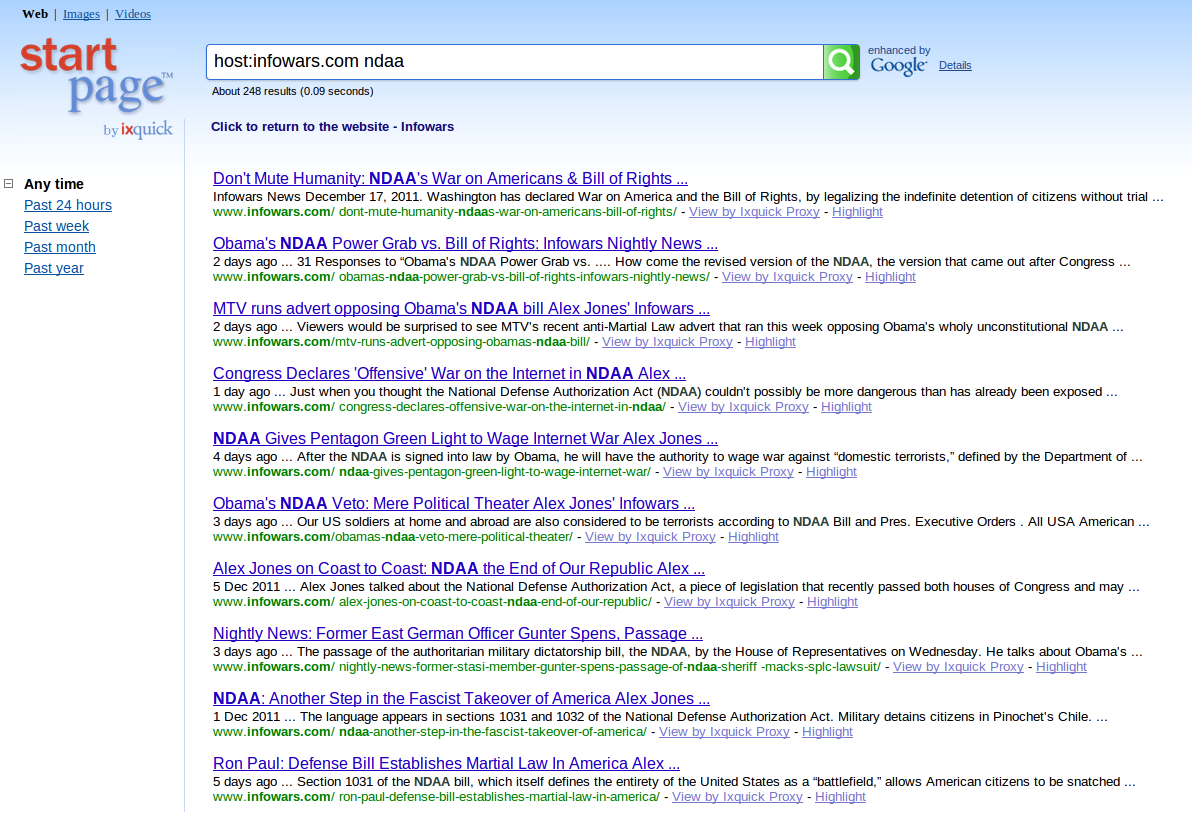View Ron Paul result by Ixquick Proxy
The image size is (1192, 827).
pyautogui.click(x=737, y=797)
